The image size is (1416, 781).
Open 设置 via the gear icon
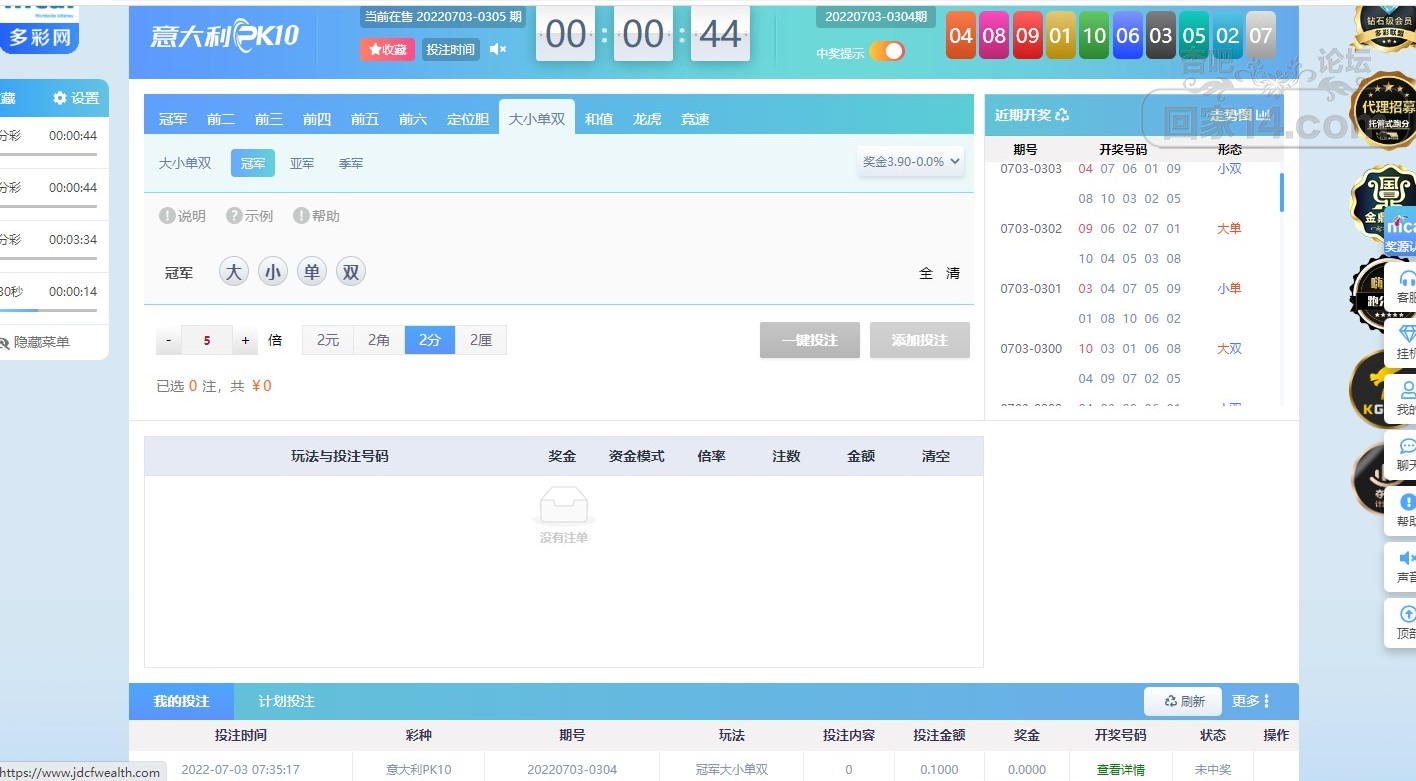point(60,98)
